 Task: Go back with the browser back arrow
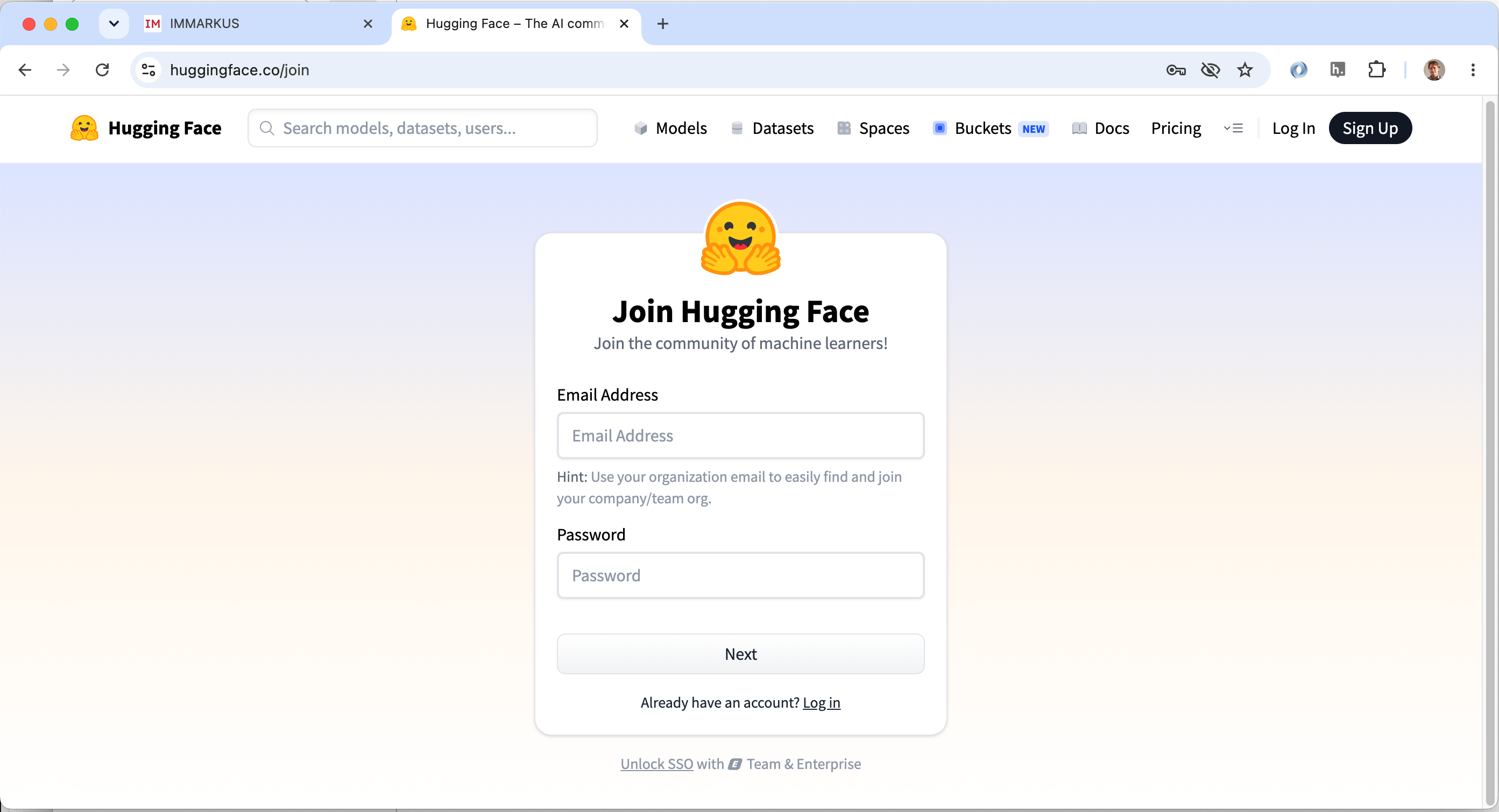click(x=25, y=70)
